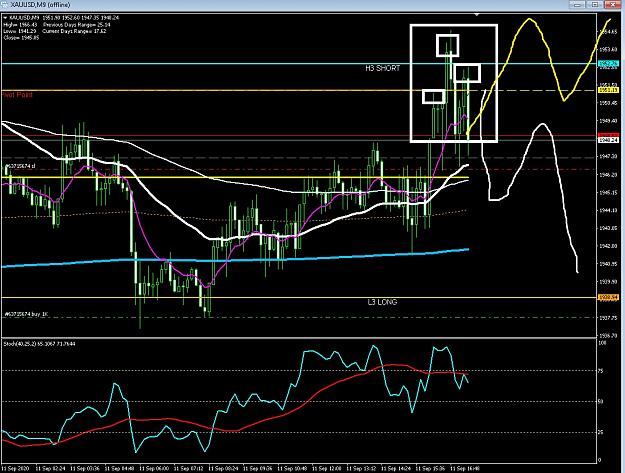Click the 25 level on stochastic scale
Viewport: 625px width, 473px height.
pos(601,432)
